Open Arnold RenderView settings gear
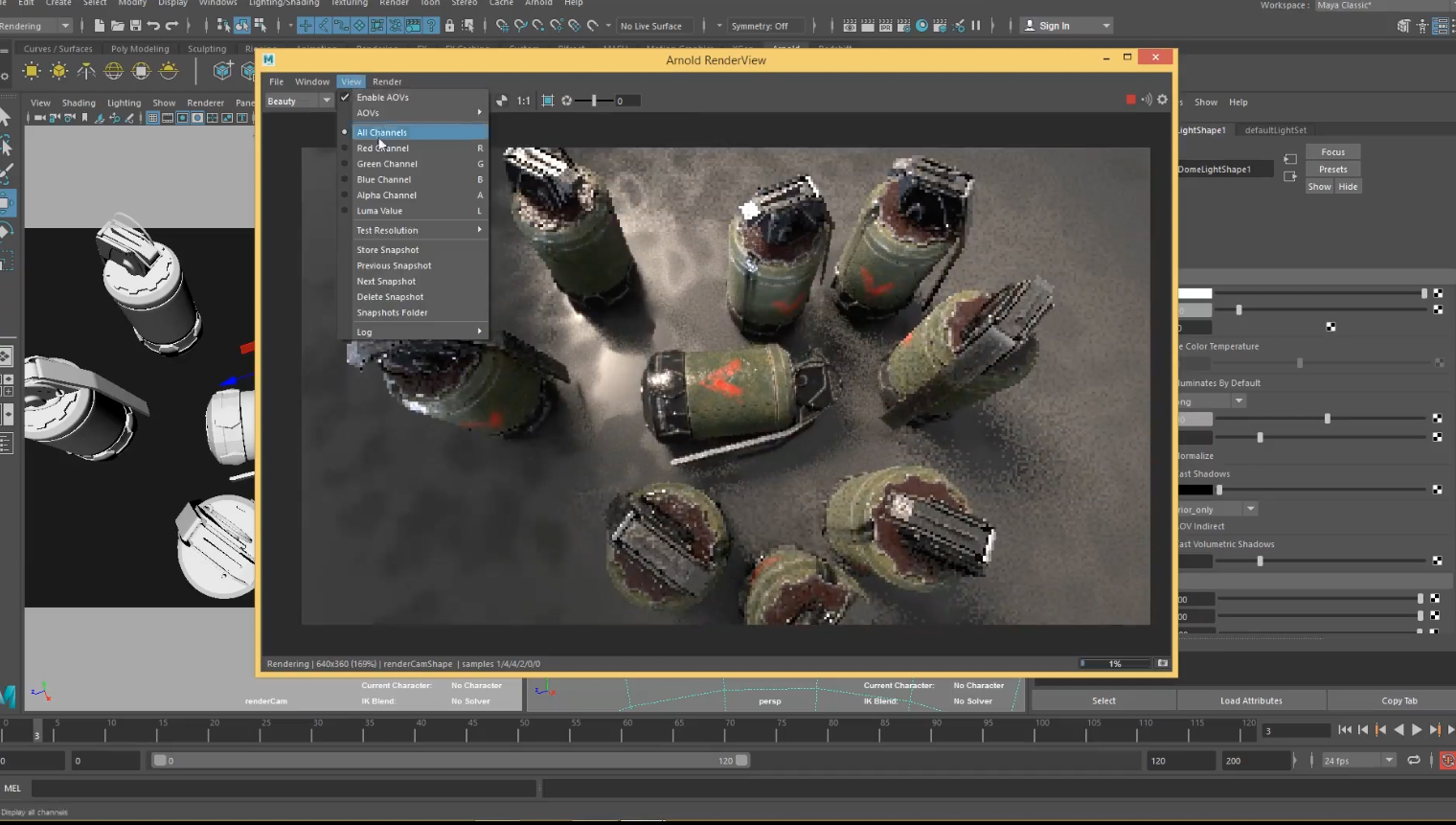1456x825 pixels. [x=1163, y=100]
